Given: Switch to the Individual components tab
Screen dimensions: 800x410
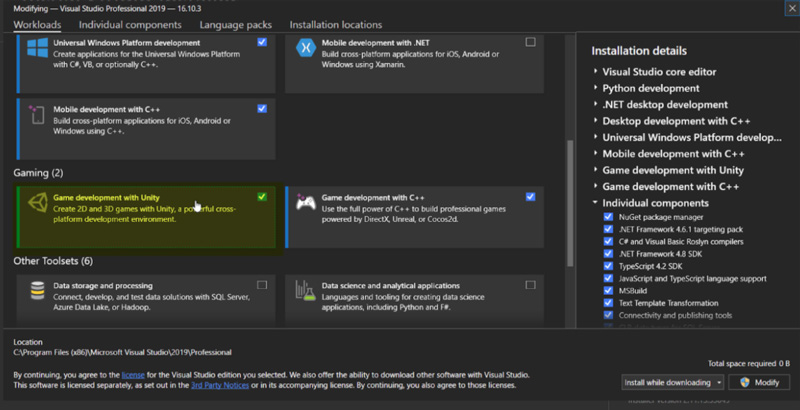Looking at the screenshot, I should tap(130, 24).
